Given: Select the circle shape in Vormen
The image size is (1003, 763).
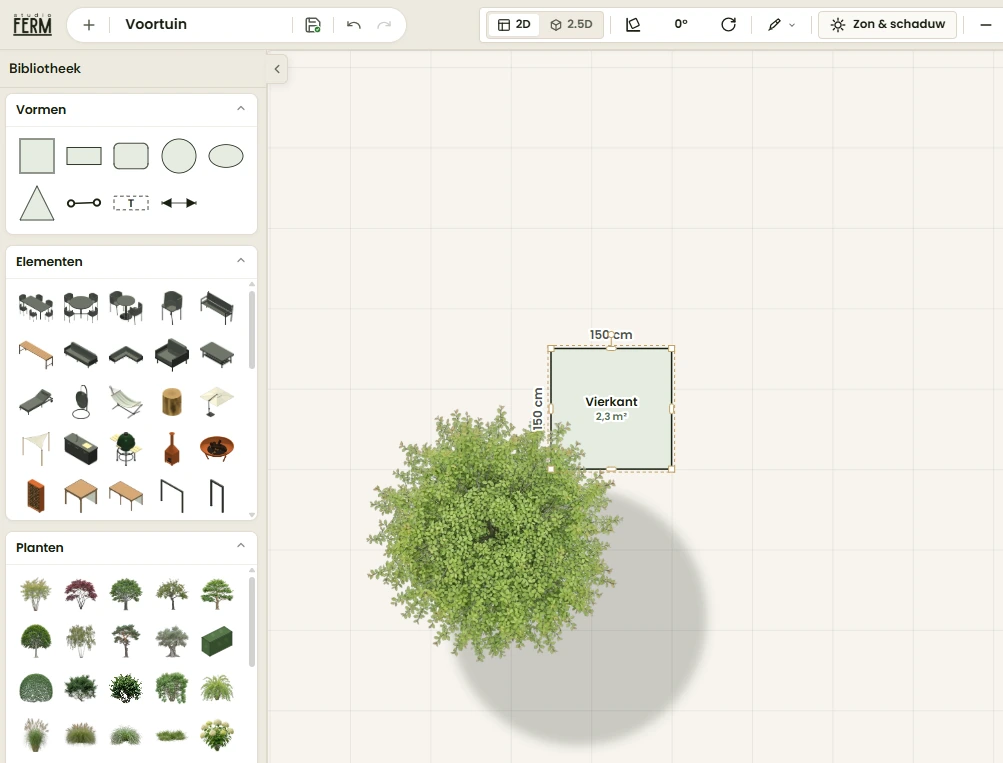Looking at the screenshot, I should 179,156.
